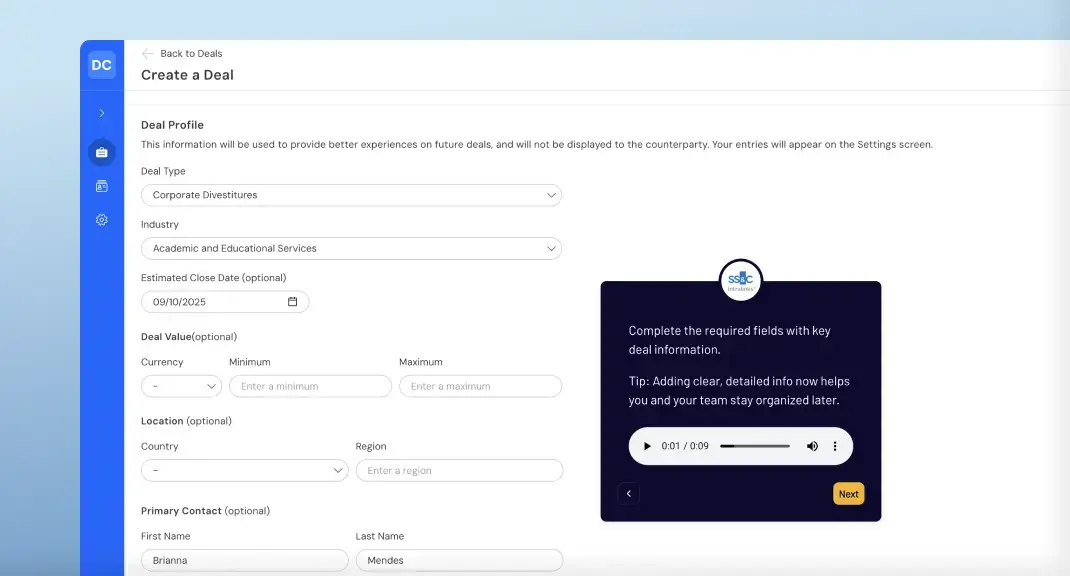
Task: Click the Region input field
Action: tap(459, 470)
